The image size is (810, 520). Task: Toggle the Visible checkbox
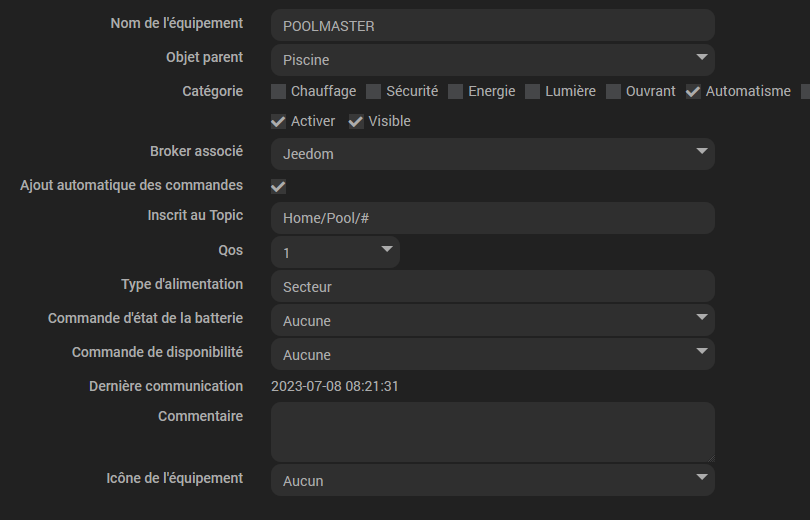coord(356,122)
